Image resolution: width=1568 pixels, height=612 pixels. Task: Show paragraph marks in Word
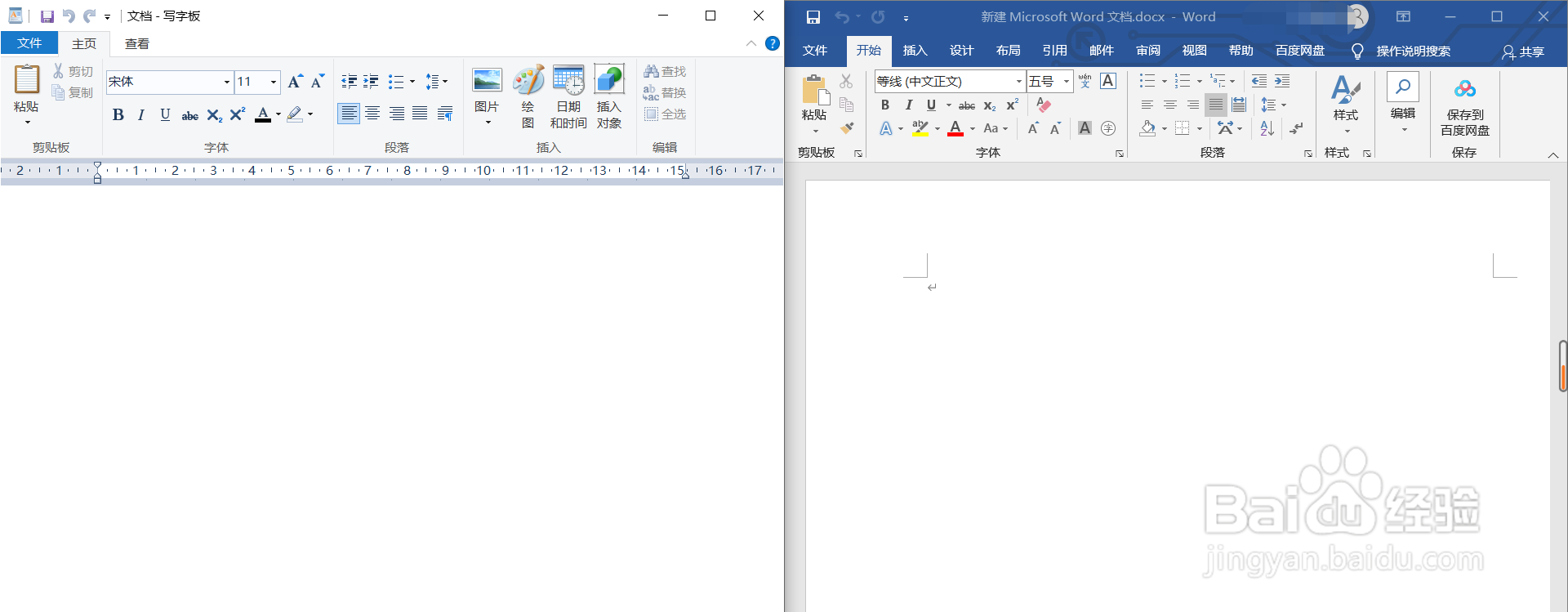[1296, 128]
